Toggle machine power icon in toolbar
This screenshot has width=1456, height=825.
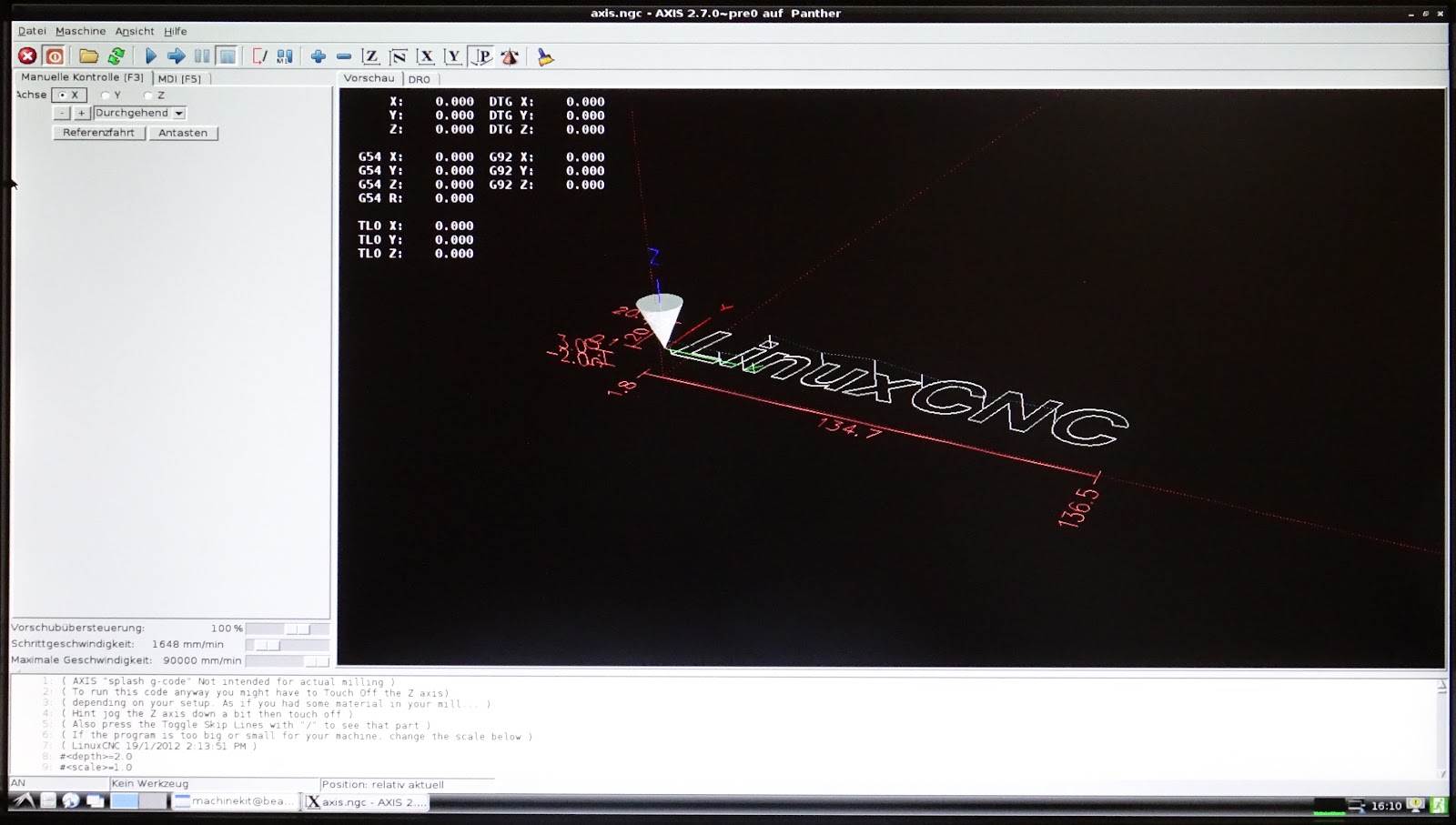tap(55, 56)
